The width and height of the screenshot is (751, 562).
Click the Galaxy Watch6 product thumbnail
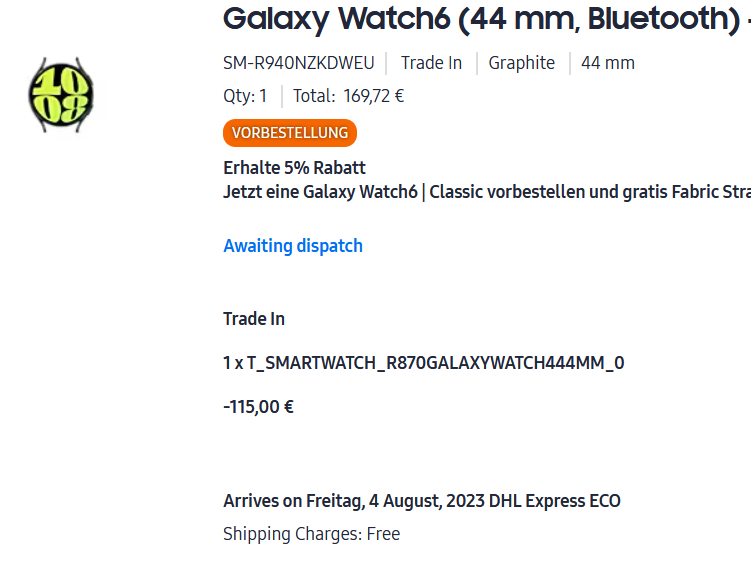pos(60,96)
